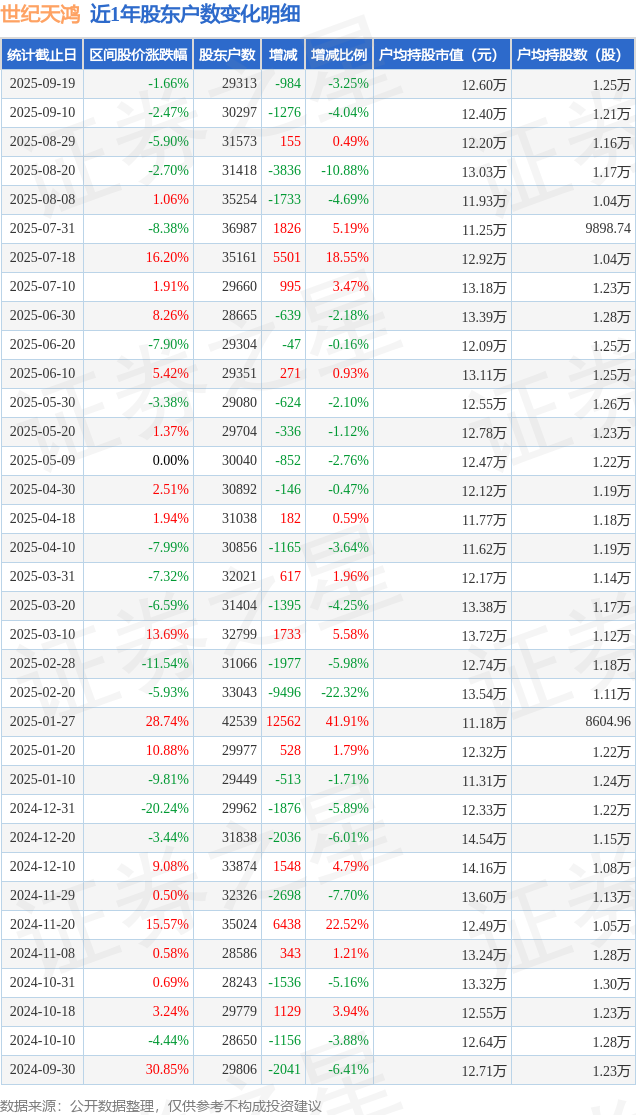Select the 增减比例 column header

point(338,55)
